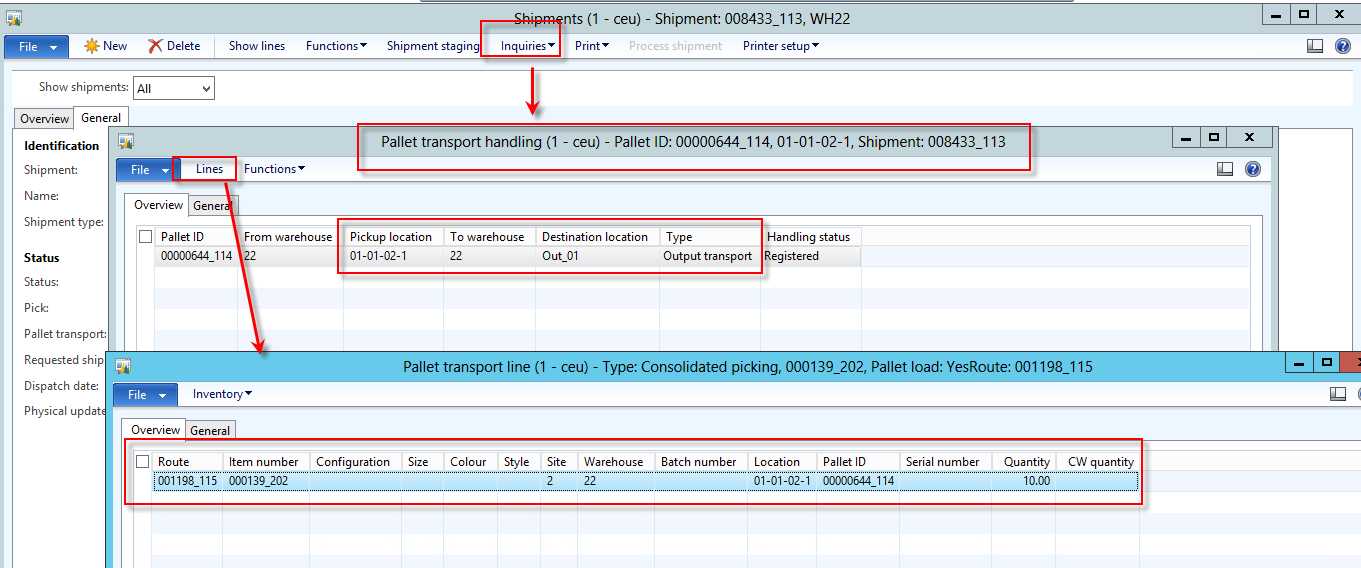Click Lines button in Pallet transport handling
Screen dimensions: 1361x568
click(x=209, y=169)
